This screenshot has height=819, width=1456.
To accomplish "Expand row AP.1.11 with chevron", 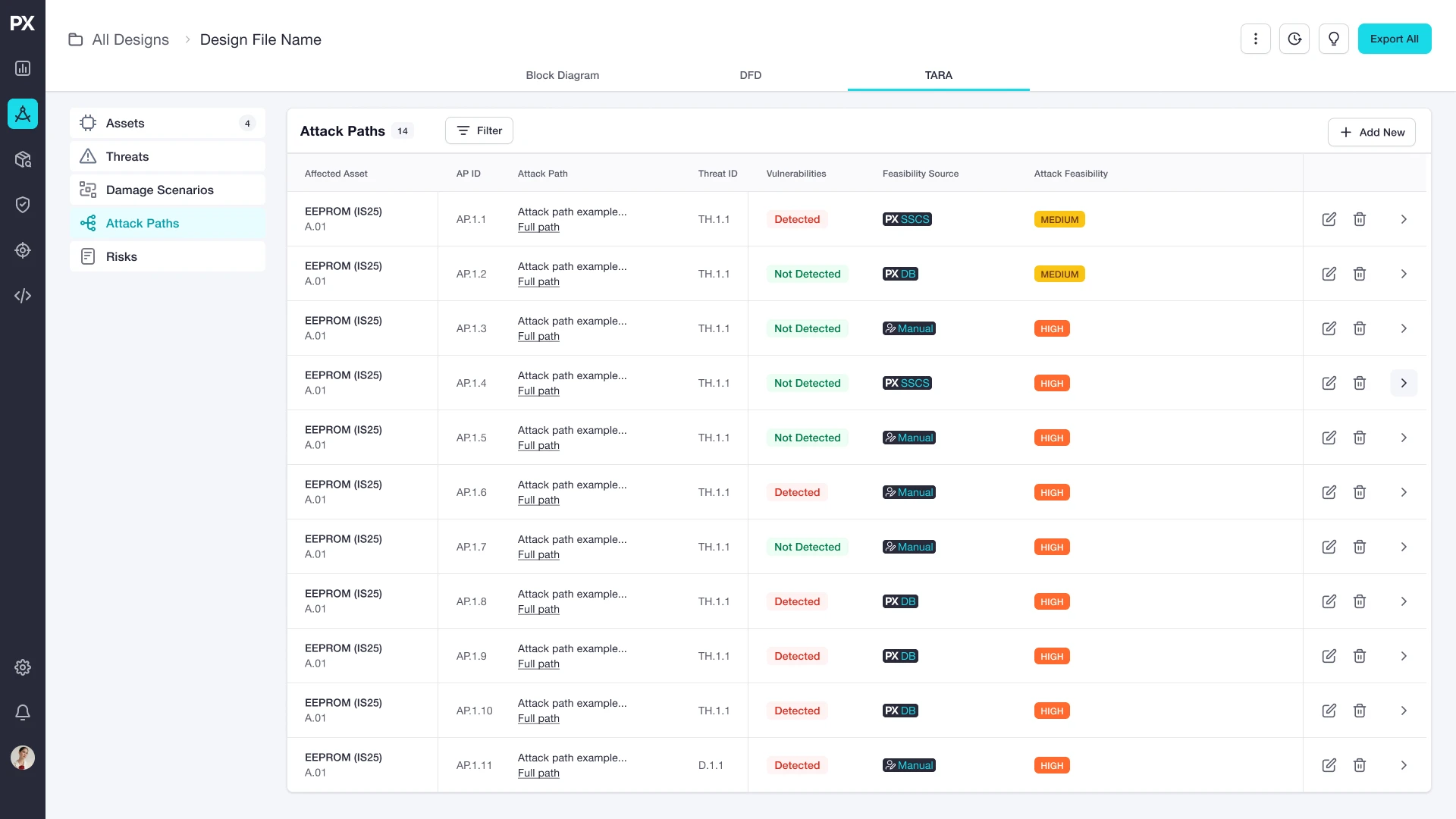I will point(1404,765).
